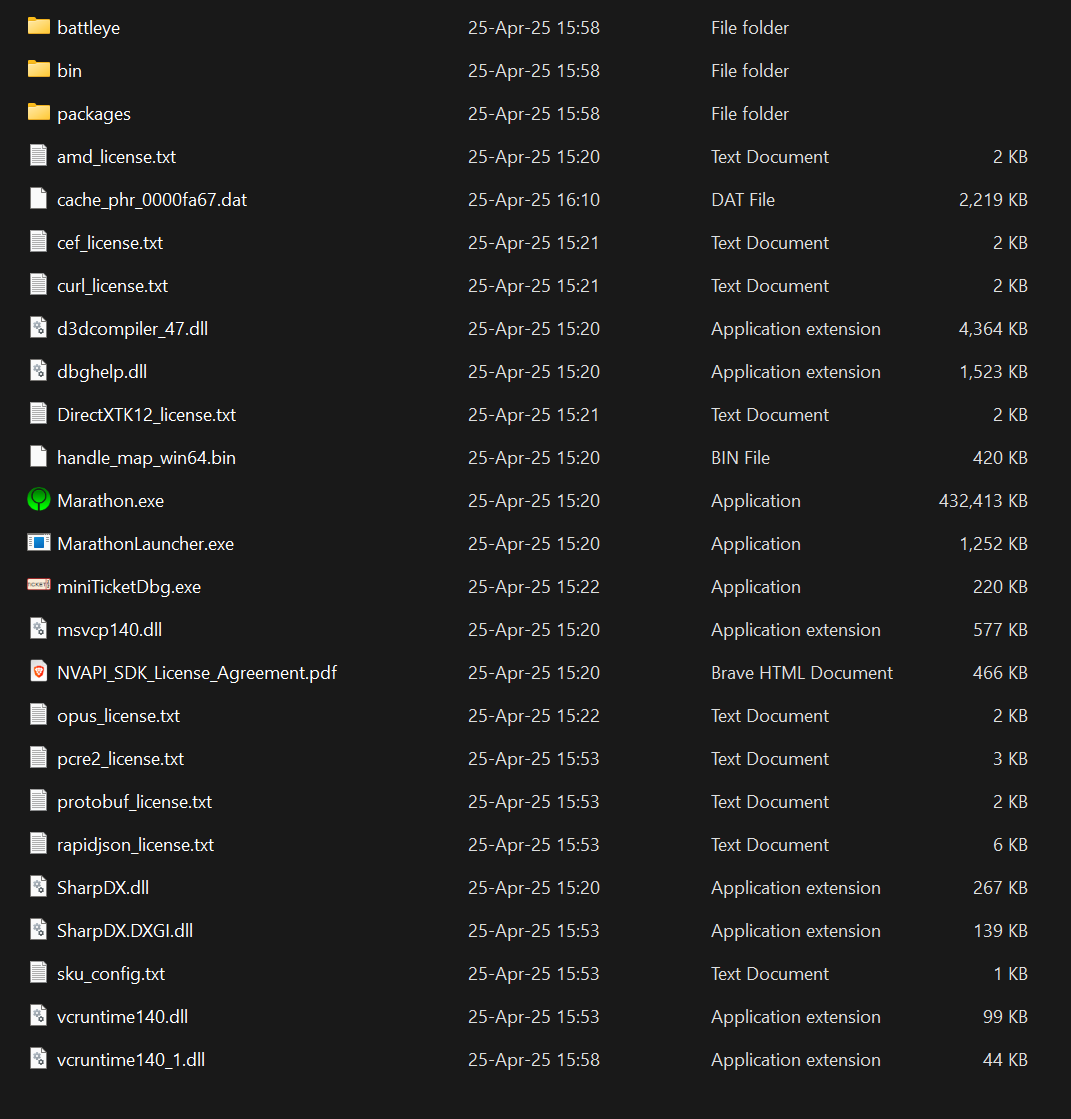This screenshot has height=1119, width=1071.
Task: Click the dbghelp.dll file icon
Action: coord(39,370)
